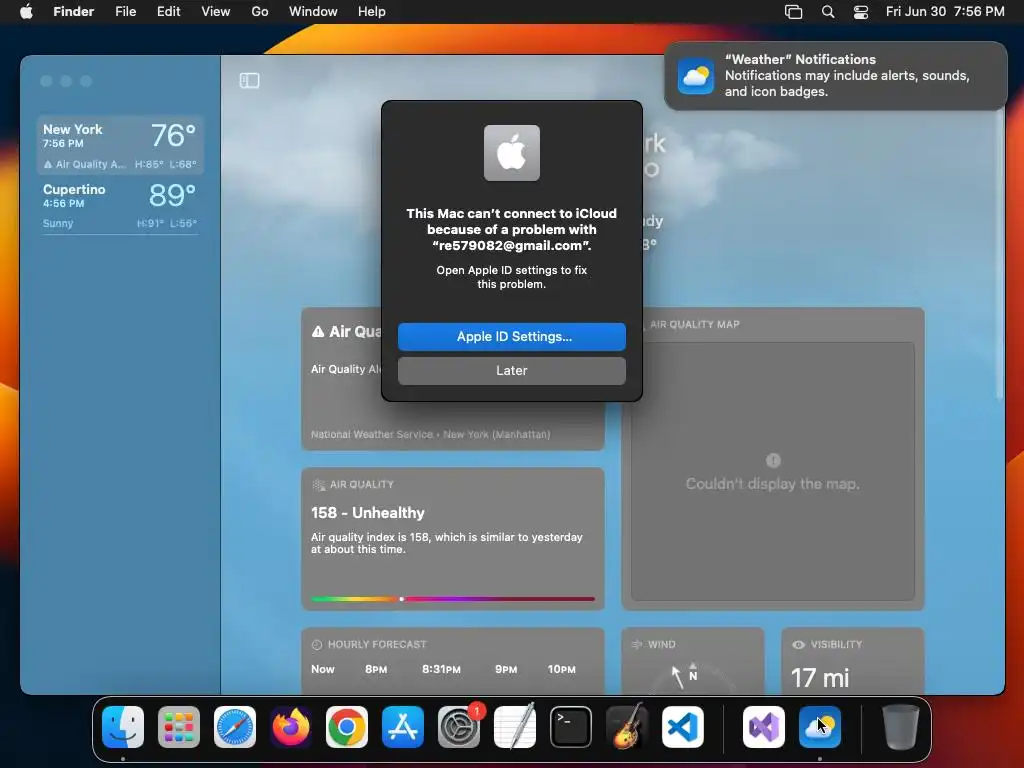This screenshot has width=1024, height=768.
Task: Select Cupertino in the sidebar
Action: click(x=120, y=205)
